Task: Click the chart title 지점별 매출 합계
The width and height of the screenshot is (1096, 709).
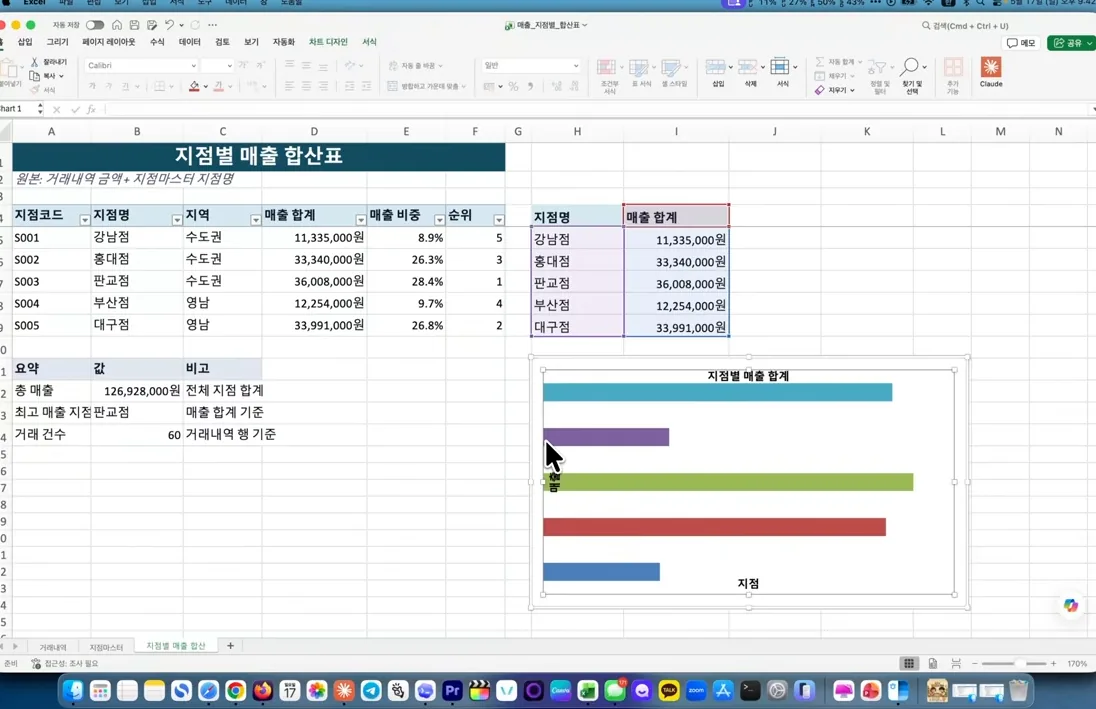Action: (x=748, y=376)
